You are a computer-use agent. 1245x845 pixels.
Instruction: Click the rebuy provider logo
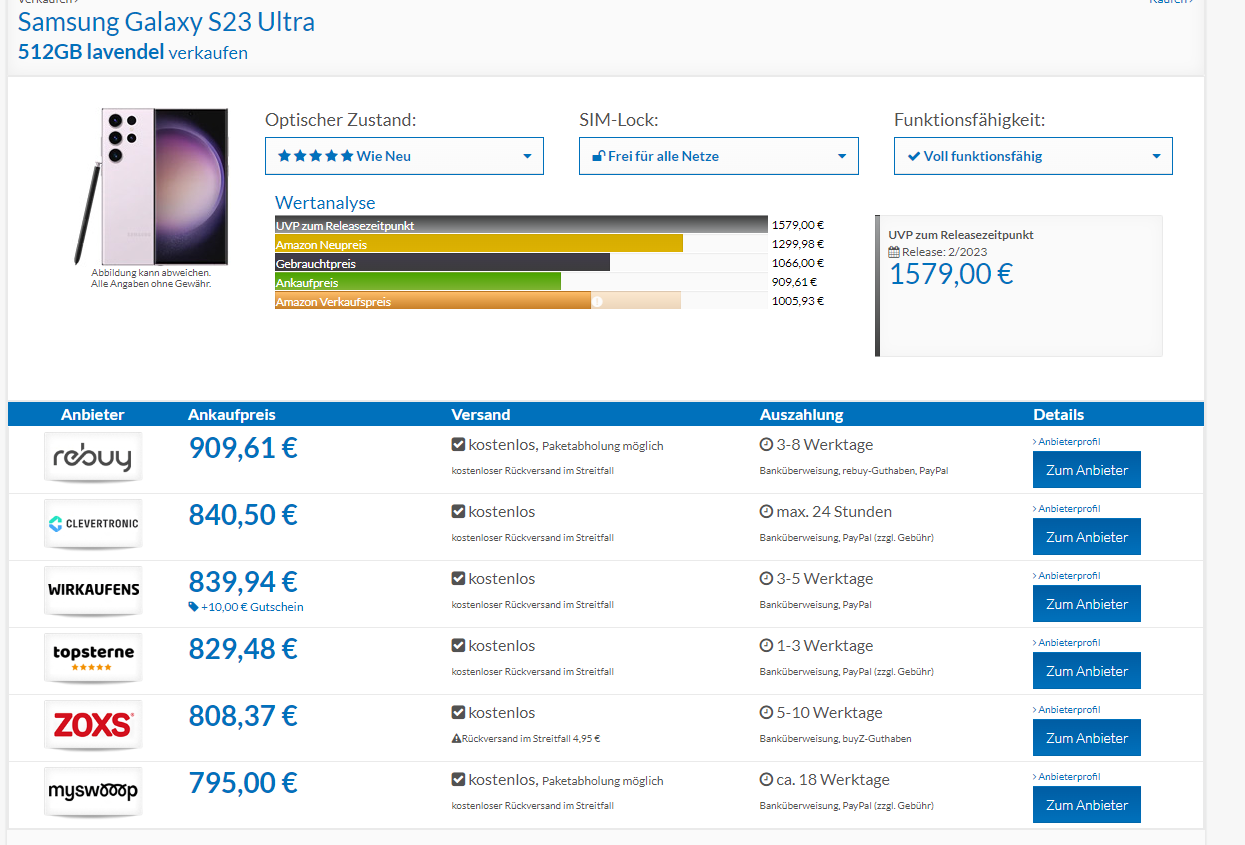click(x=93, y=458)
